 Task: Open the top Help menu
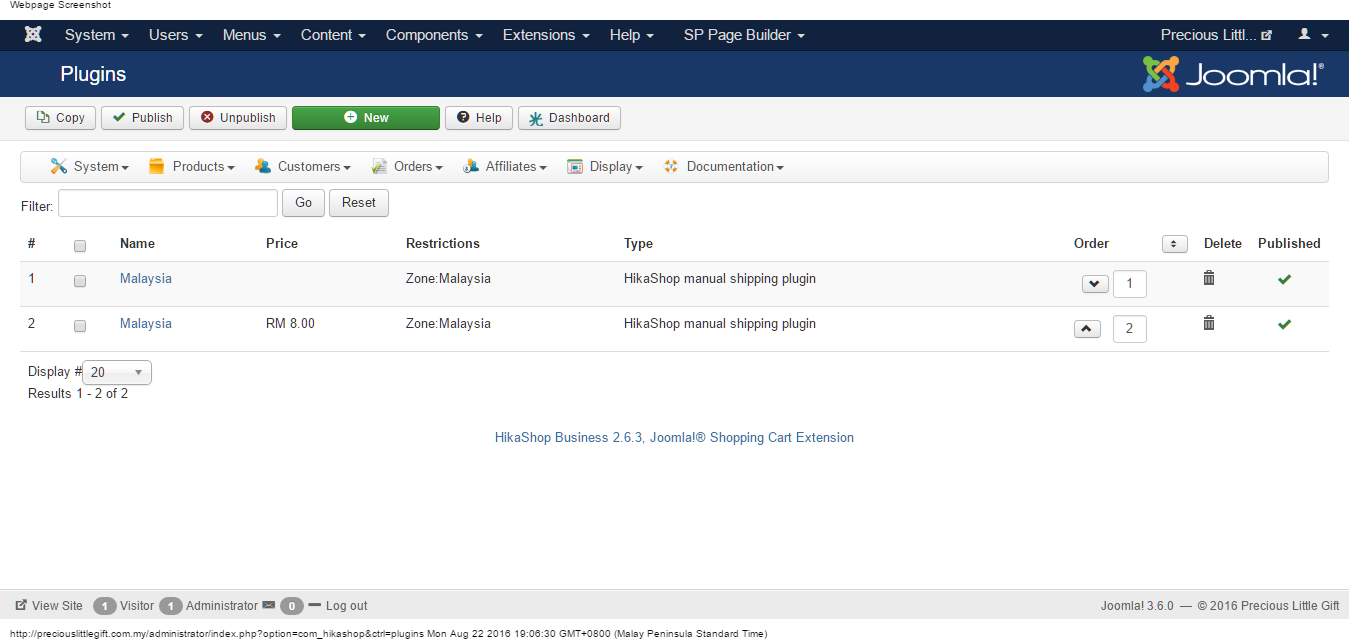(x=632, y=35)
